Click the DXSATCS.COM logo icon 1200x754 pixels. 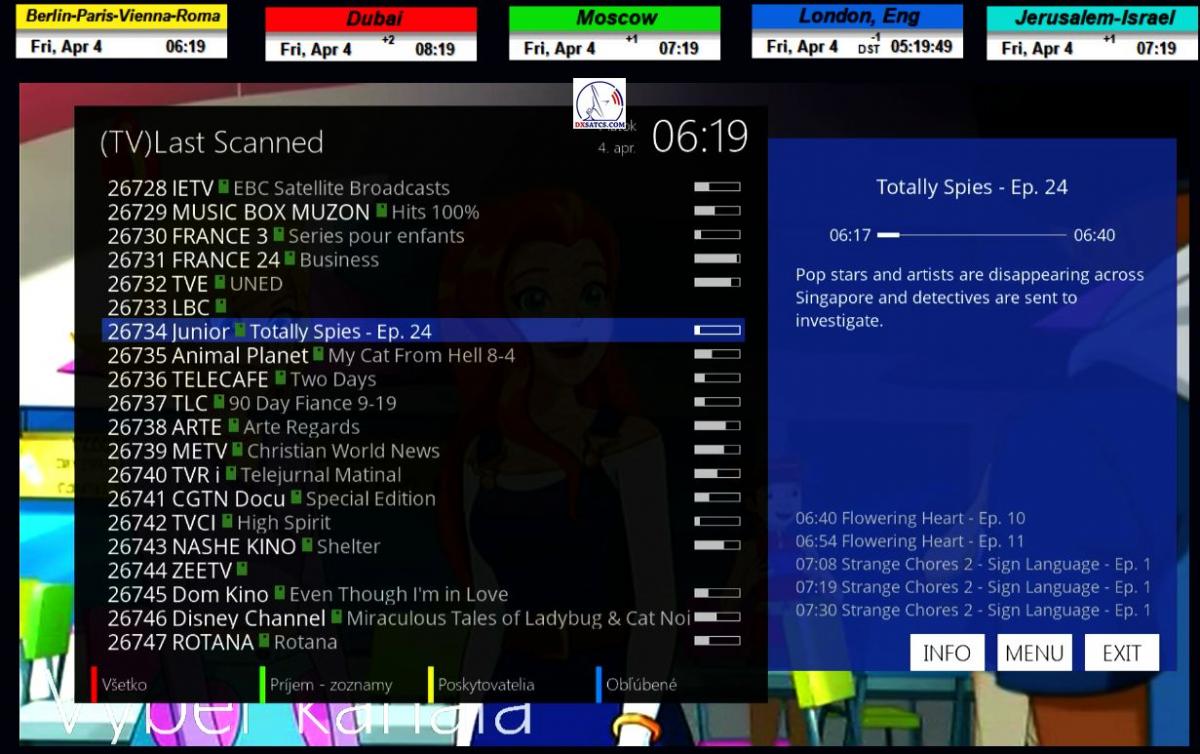599,104
